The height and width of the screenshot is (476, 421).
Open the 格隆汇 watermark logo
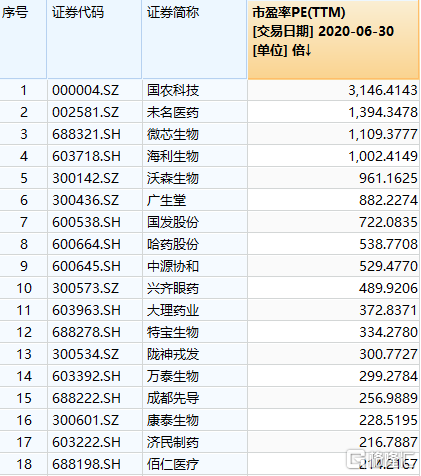(x=381, y=460)
